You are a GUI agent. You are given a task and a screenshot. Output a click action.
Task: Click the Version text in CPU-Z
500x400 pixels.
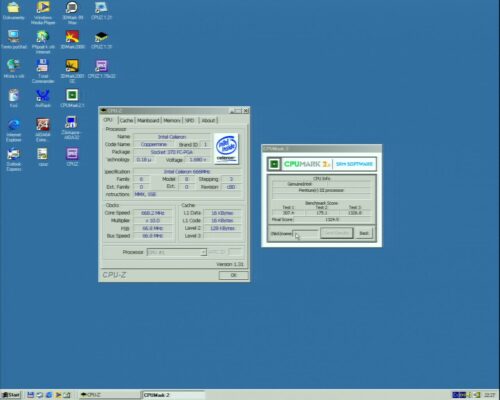coord(230,264)
